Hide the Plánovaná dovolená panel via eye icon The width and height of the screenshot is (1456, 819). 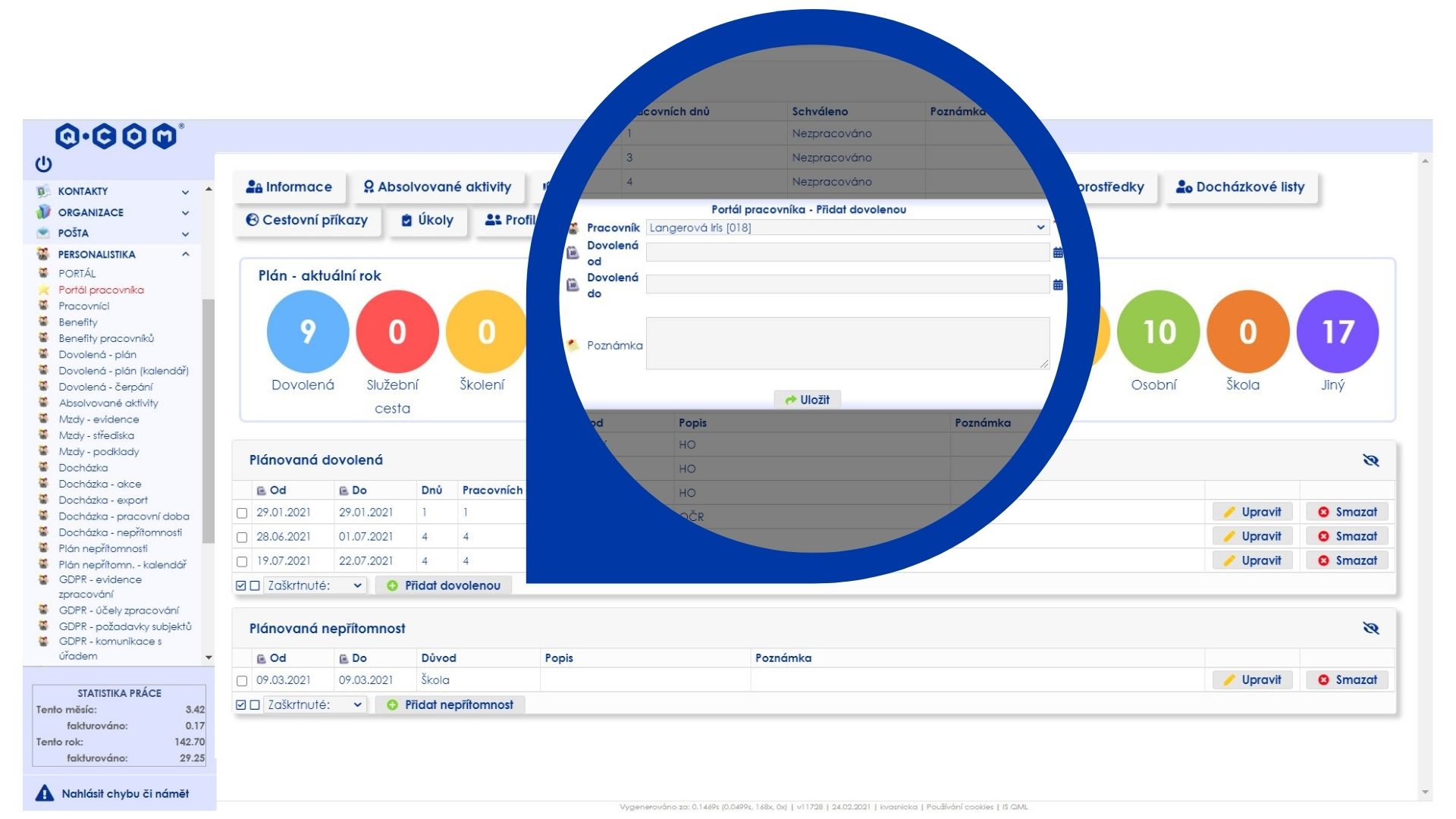point(1370,460)
